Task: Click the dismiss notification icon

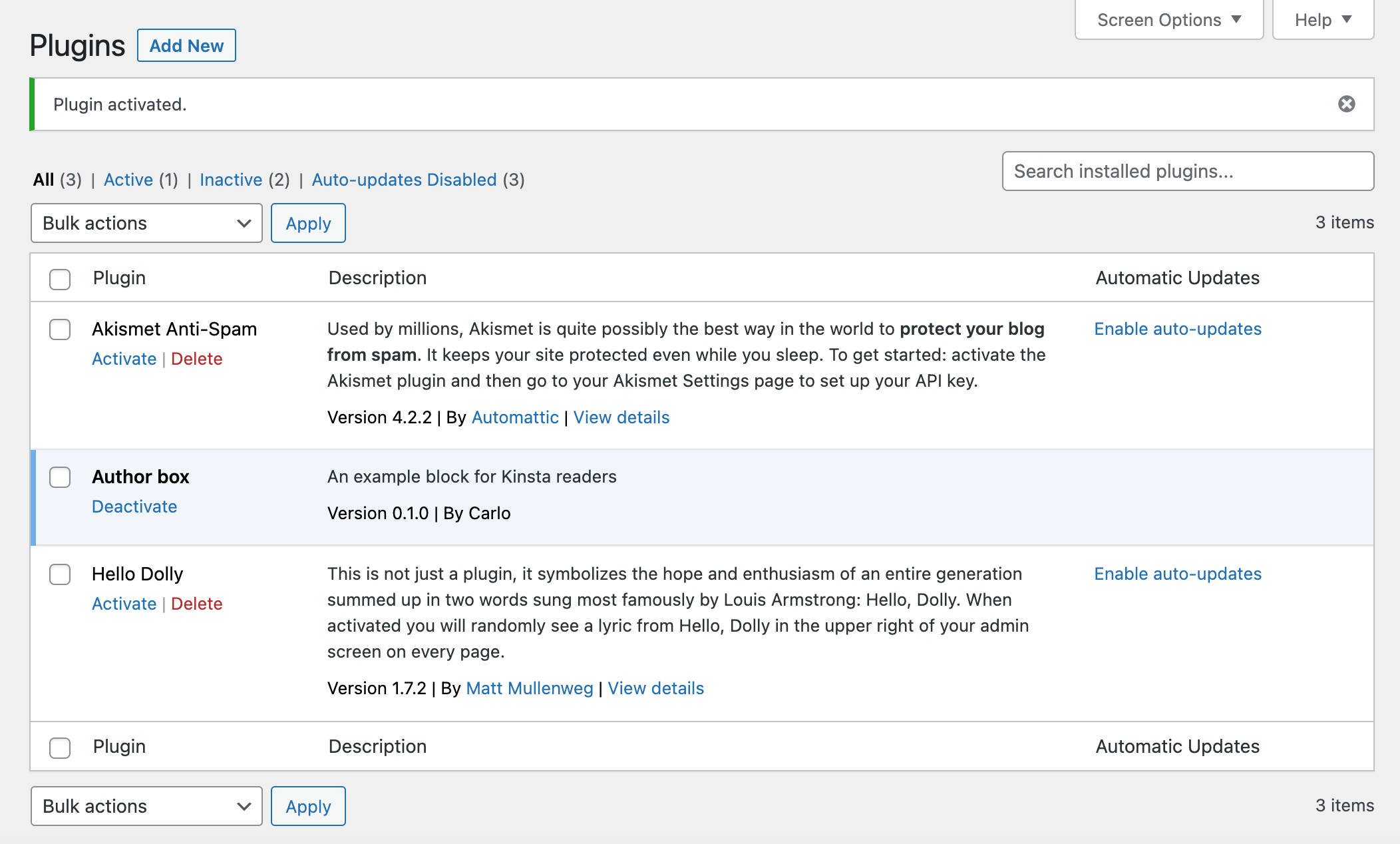Action: coord(1347,104)
